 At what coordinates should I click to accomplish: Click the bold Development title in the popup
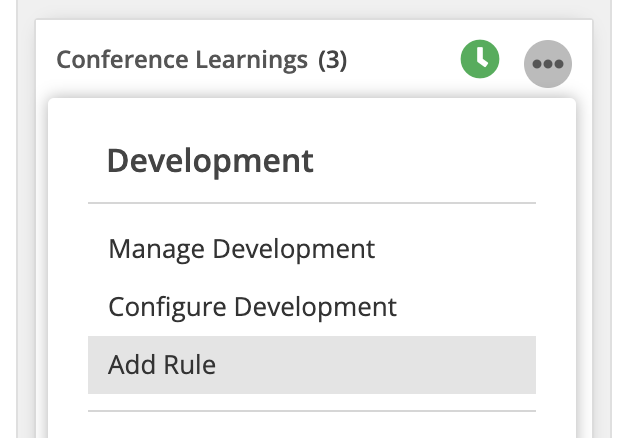[210, 161]
